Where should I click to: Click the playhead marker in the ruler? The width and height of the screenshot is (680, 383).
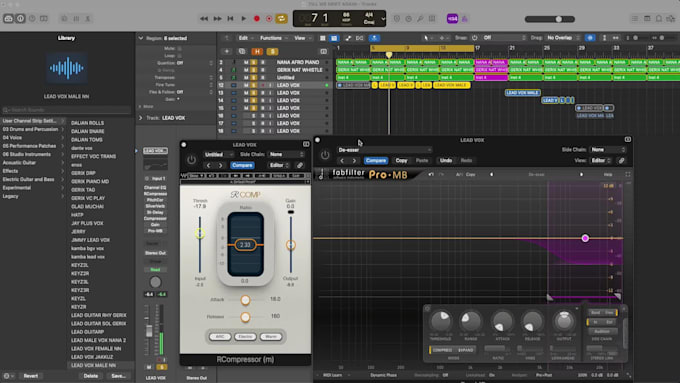(389, 55)
